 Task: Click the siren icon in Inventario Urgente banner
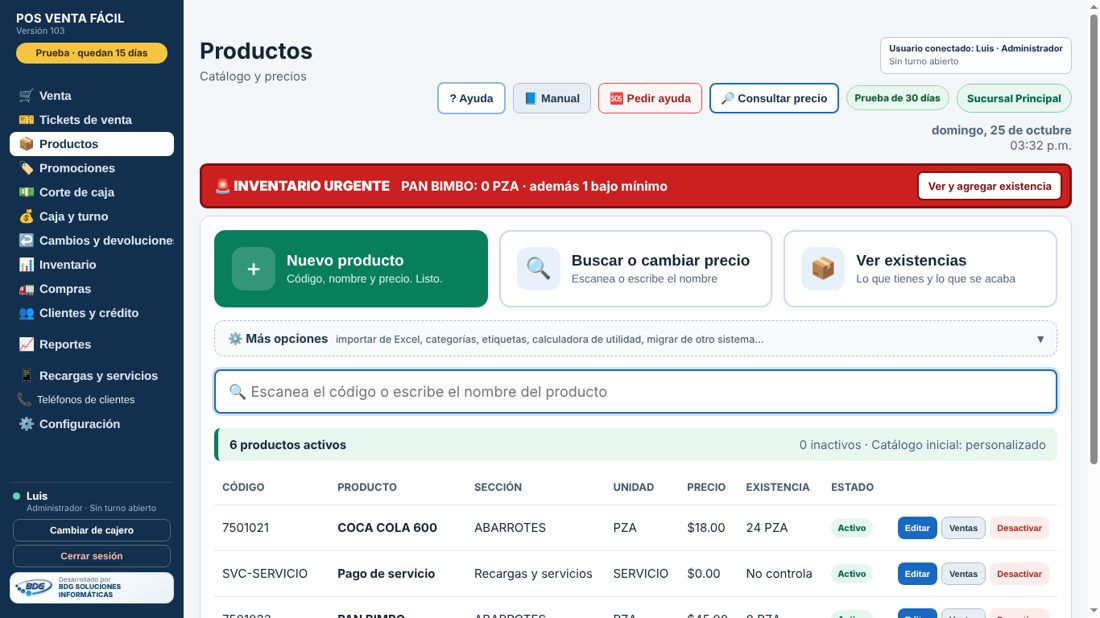222,187
